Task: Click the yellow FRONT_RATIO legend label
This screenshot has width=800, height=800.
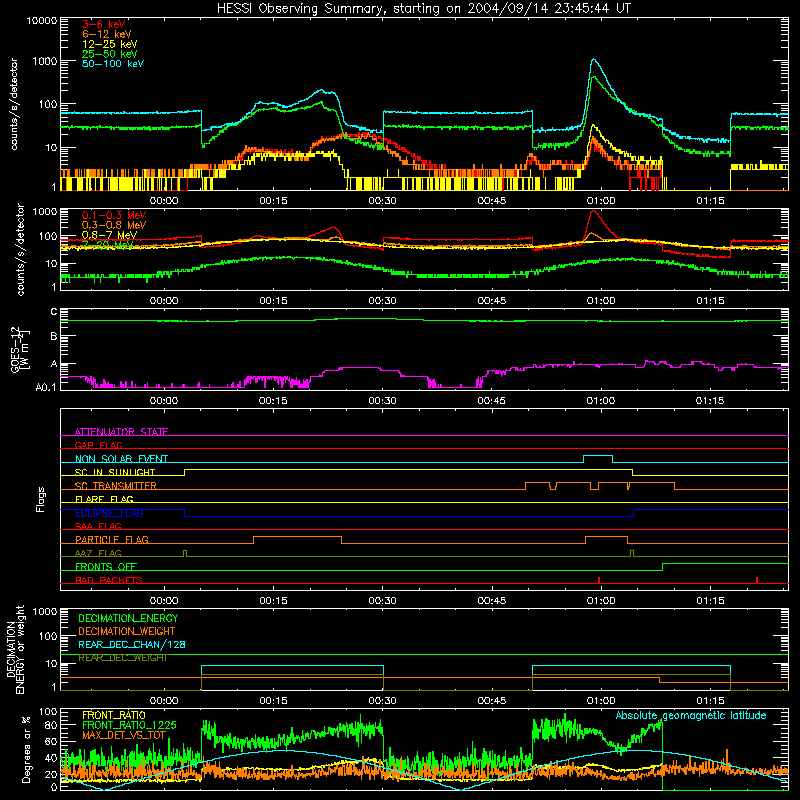Action: click(x=114, y=715)
